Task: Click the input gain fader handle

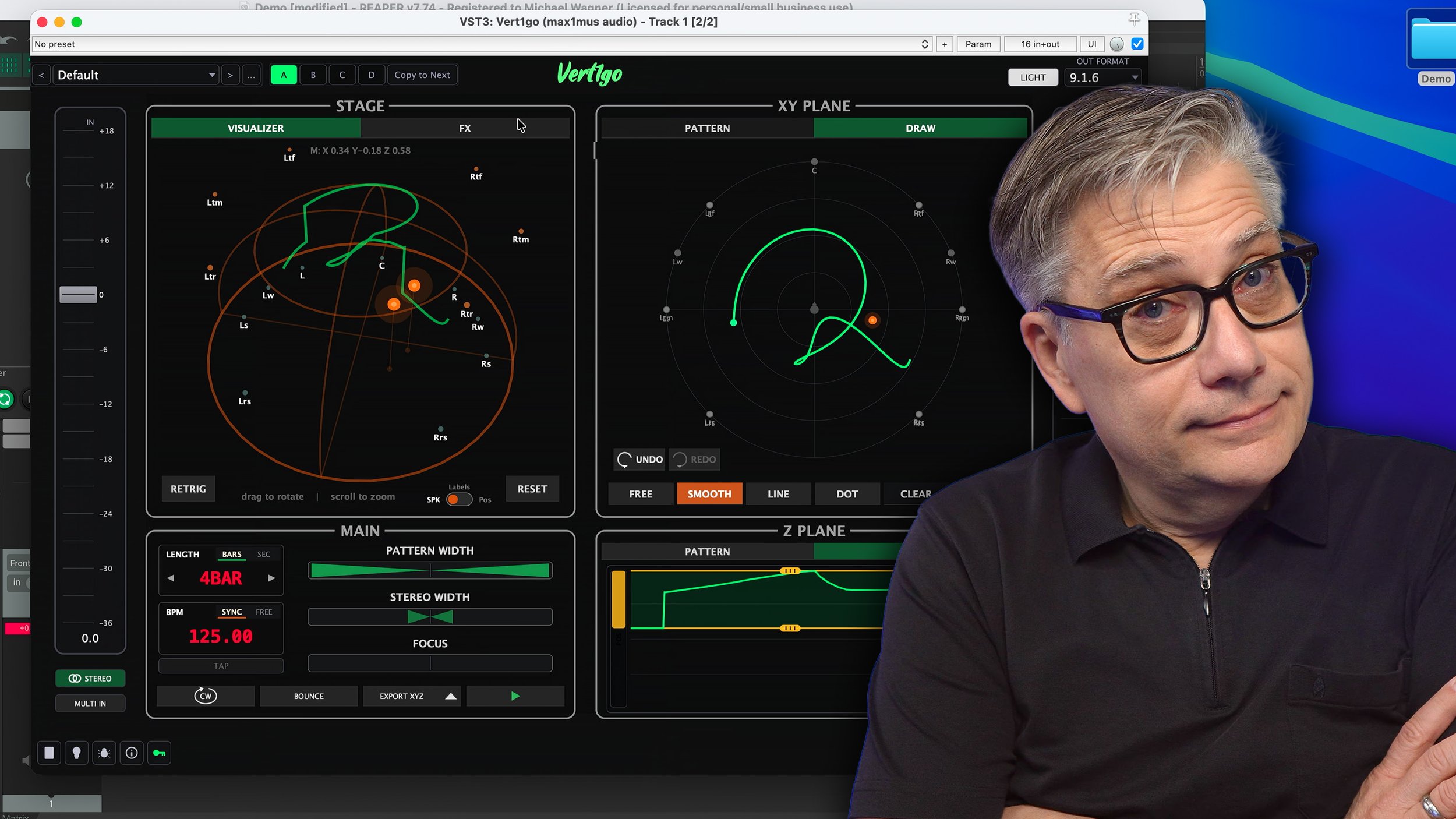Action: [78, 294]
